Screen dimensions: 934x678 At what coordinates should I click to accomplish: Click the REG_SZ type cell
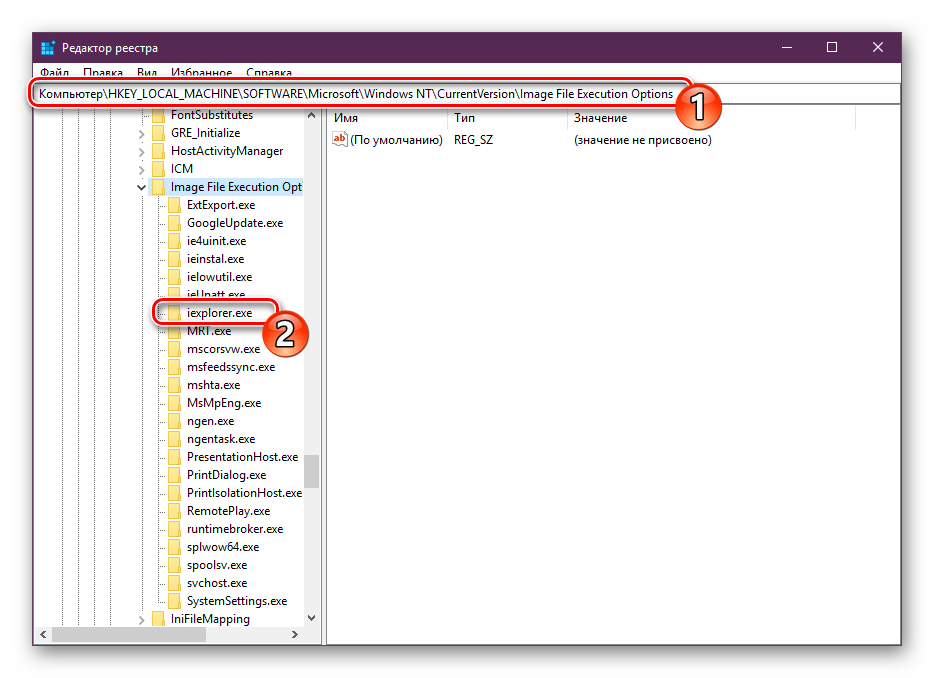(x=474, y=140)
